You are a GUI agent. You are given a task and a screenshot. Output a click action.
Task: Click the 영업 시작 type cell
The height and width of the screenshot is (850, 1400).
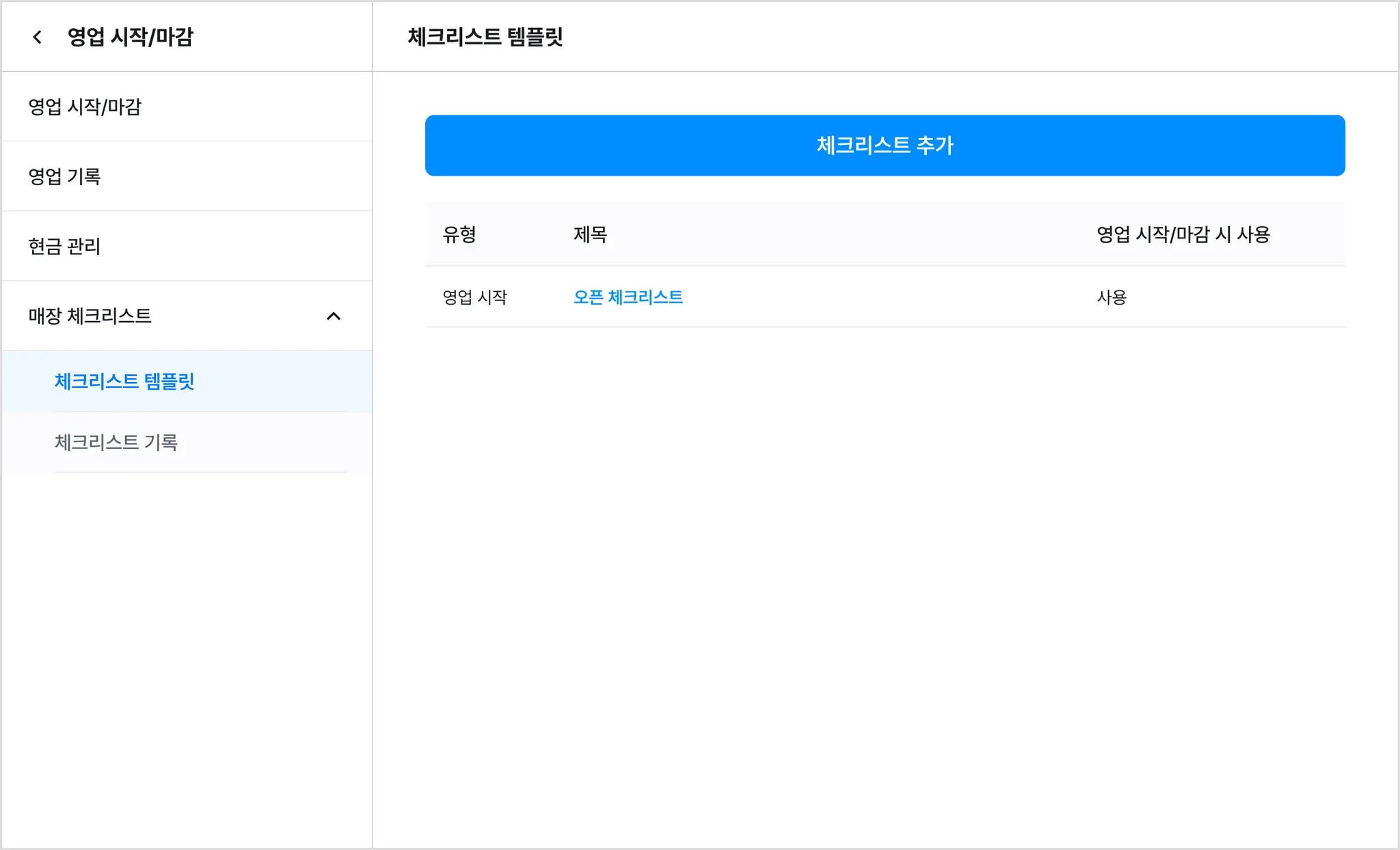(475, 297)
